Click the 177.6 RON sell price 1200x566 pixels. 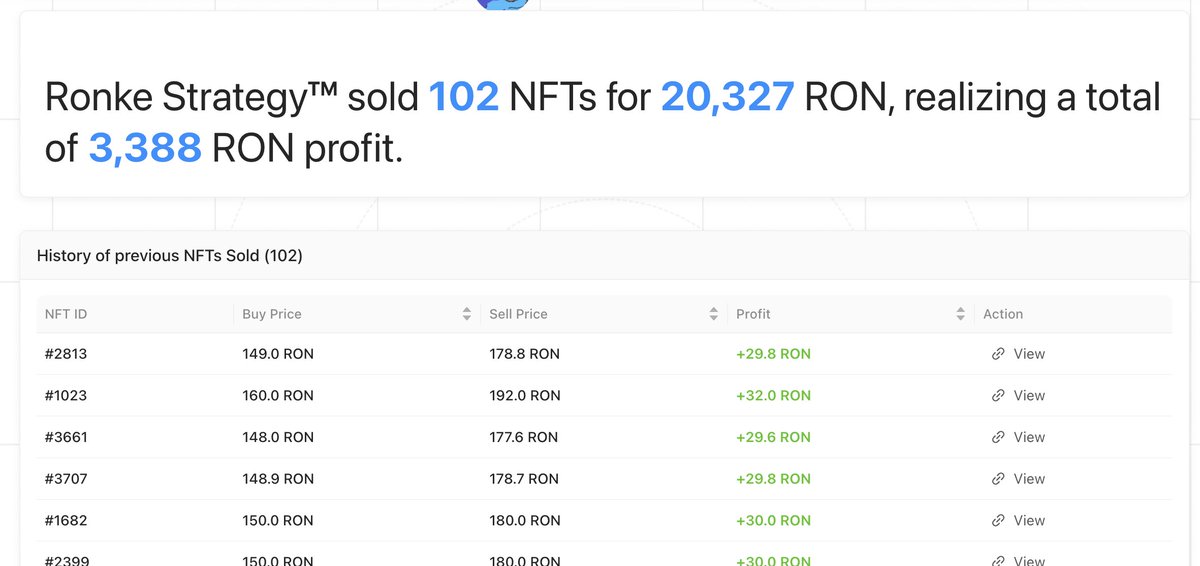point(524,437)
